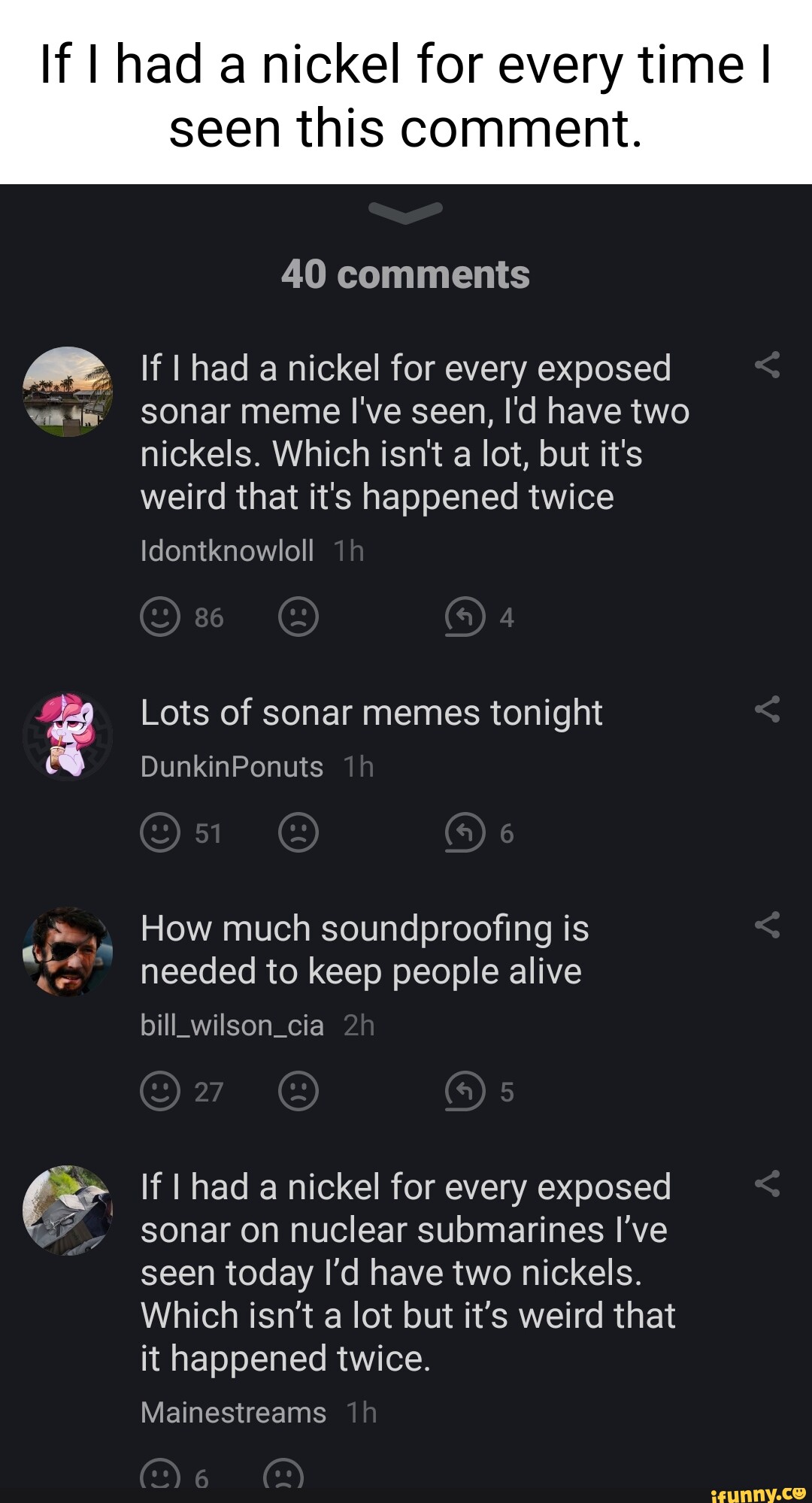This screenshot has width=812, height=1503.
Task: Show 5 replies on soundproofing comment
Action: tap(465, 1091)
